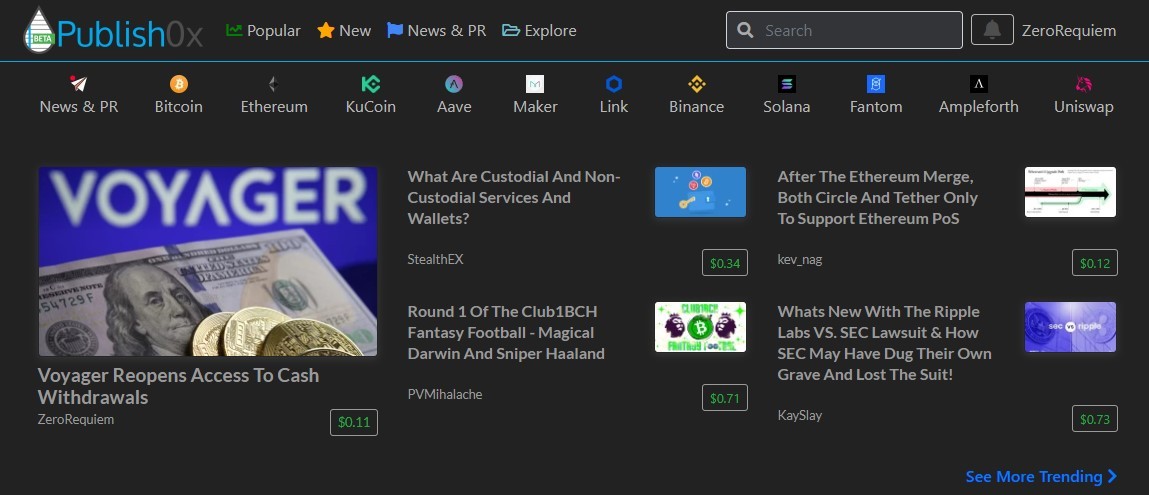Select the Uniswap category label

[x=1084, y=107]
